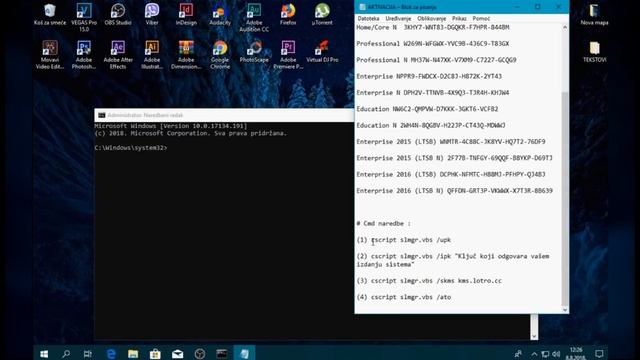This screenshot has height=360, width=640.
Task: Click the Education NW6C2 key line
Action: (x=427, y=109)
